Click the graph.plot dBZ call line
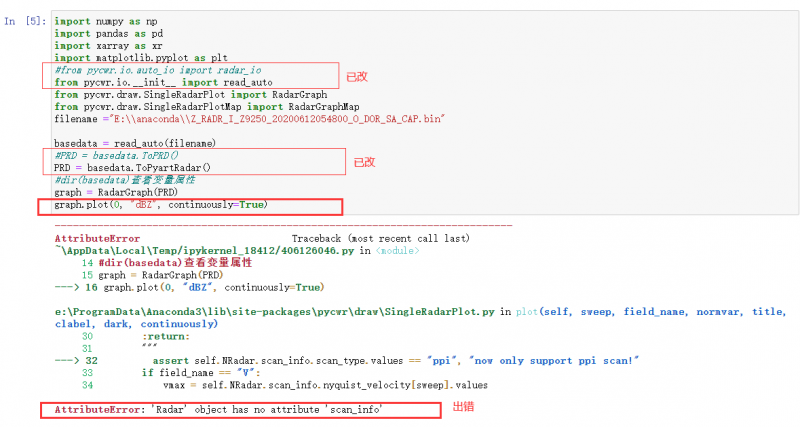Image resolution: width=800 pixels, height=427 pixels. pos(160,204)
